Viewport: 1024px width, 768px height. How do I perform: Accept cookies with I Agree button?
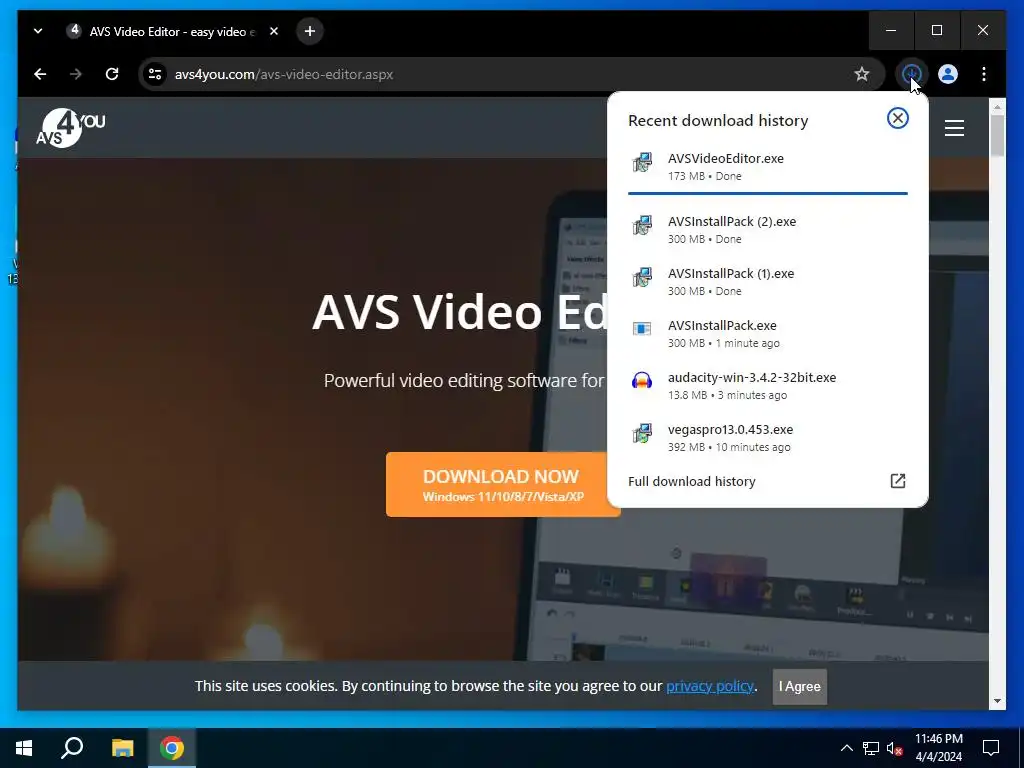(x=799, y=686)
